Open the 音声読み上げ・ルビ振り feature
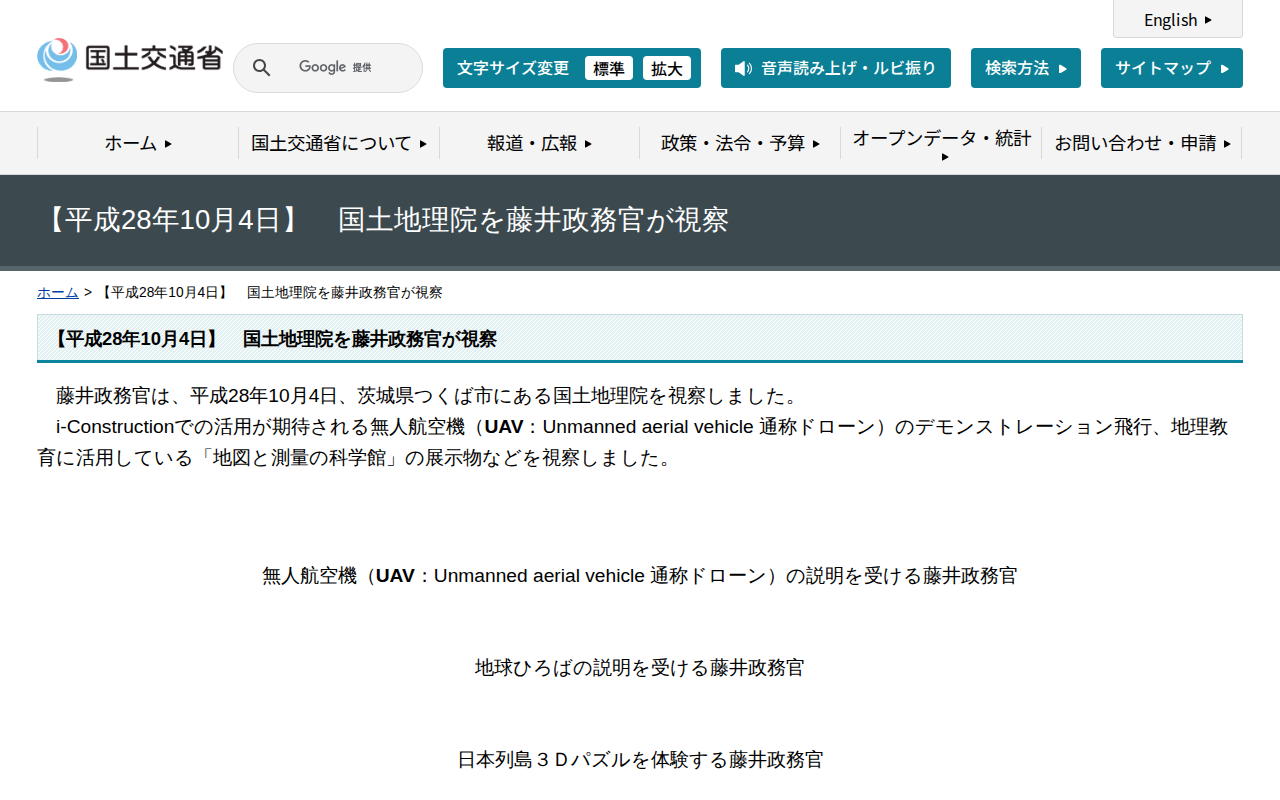 (836, 68)
